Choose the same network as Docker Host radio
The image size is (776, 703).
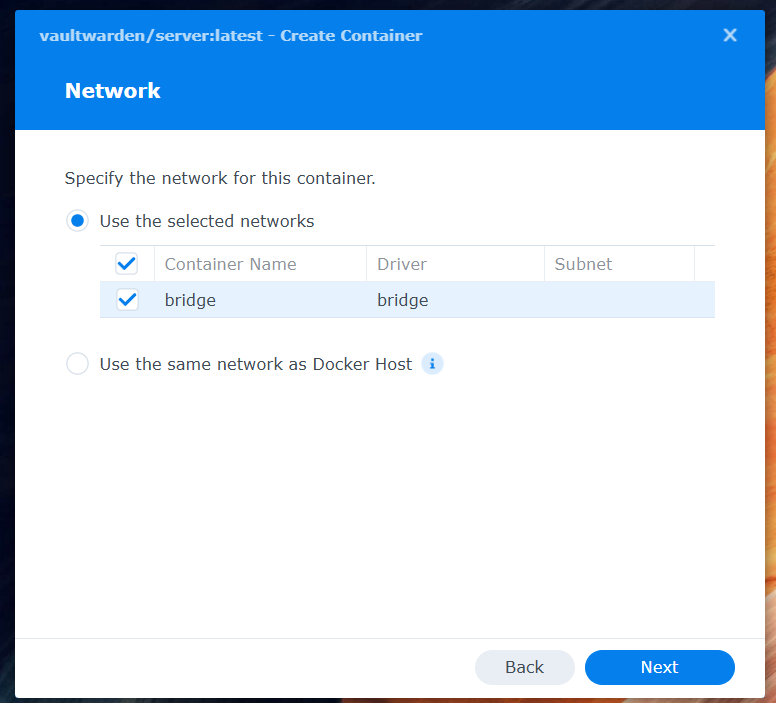click(x=77, y=364)
